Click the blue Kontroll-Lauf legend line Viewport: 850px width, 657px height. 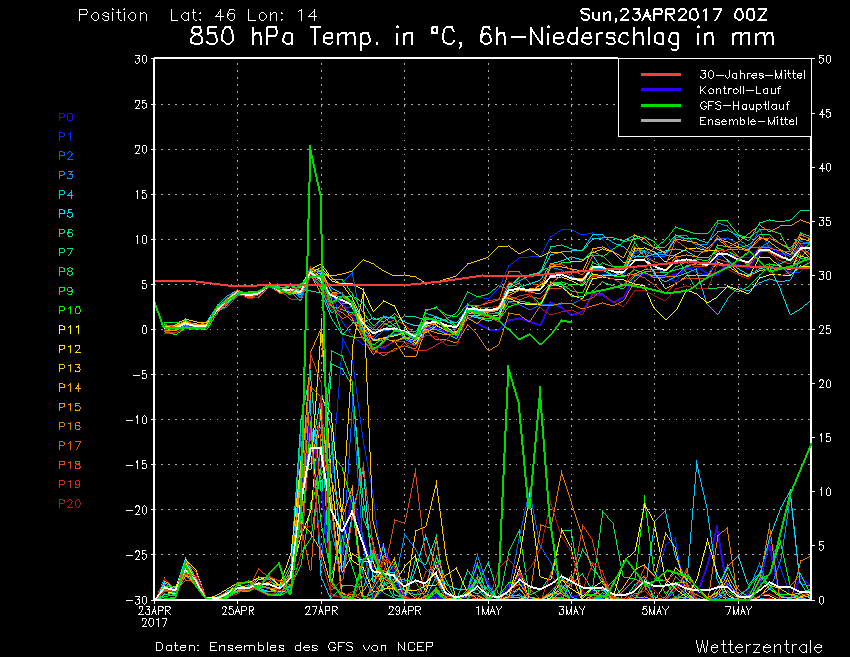click(661, 89)
